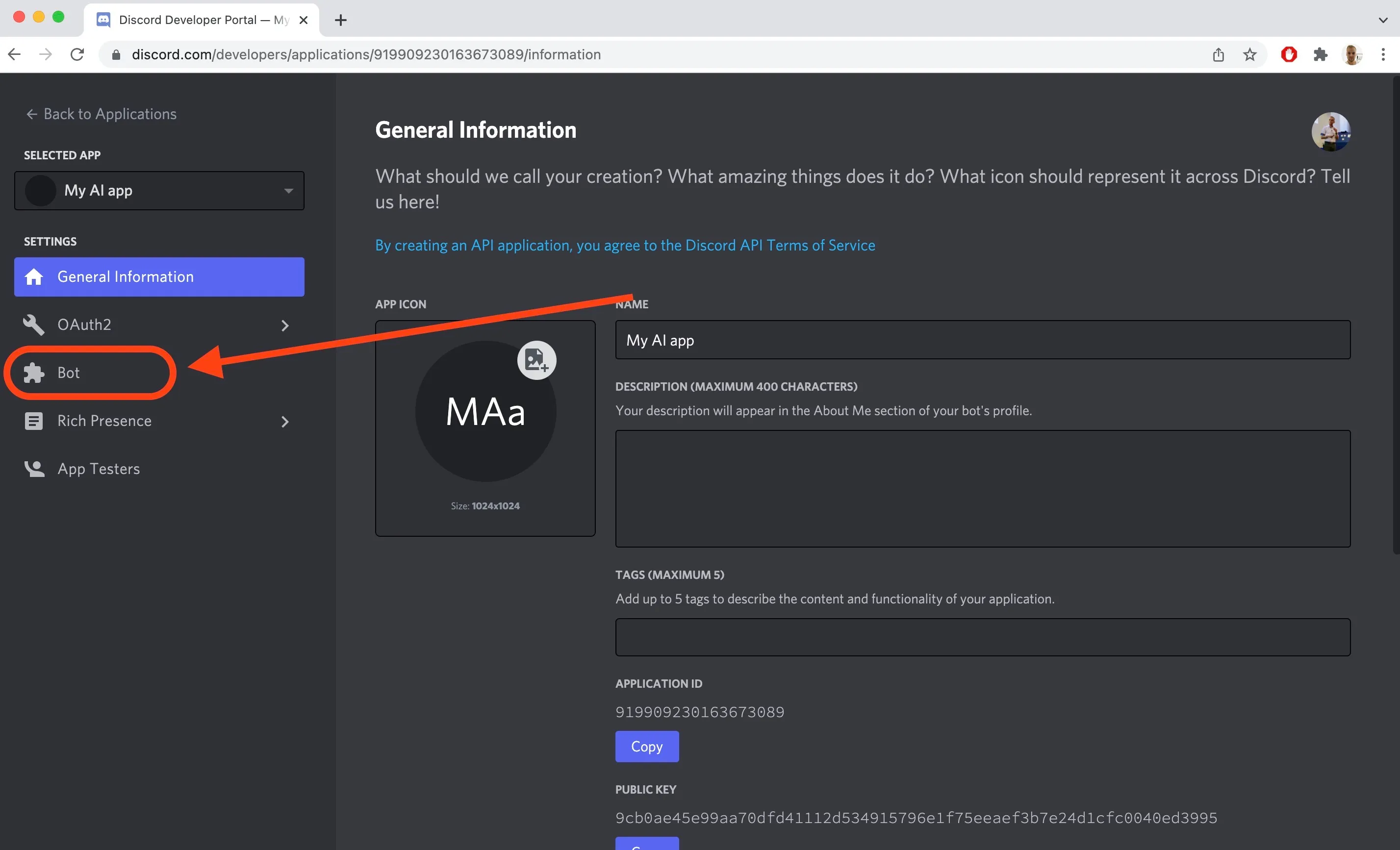The width and height of the screenshot is (1400, 850).
Task: Expand the OAuth2 chevron
Action: [x=285, y=325]
